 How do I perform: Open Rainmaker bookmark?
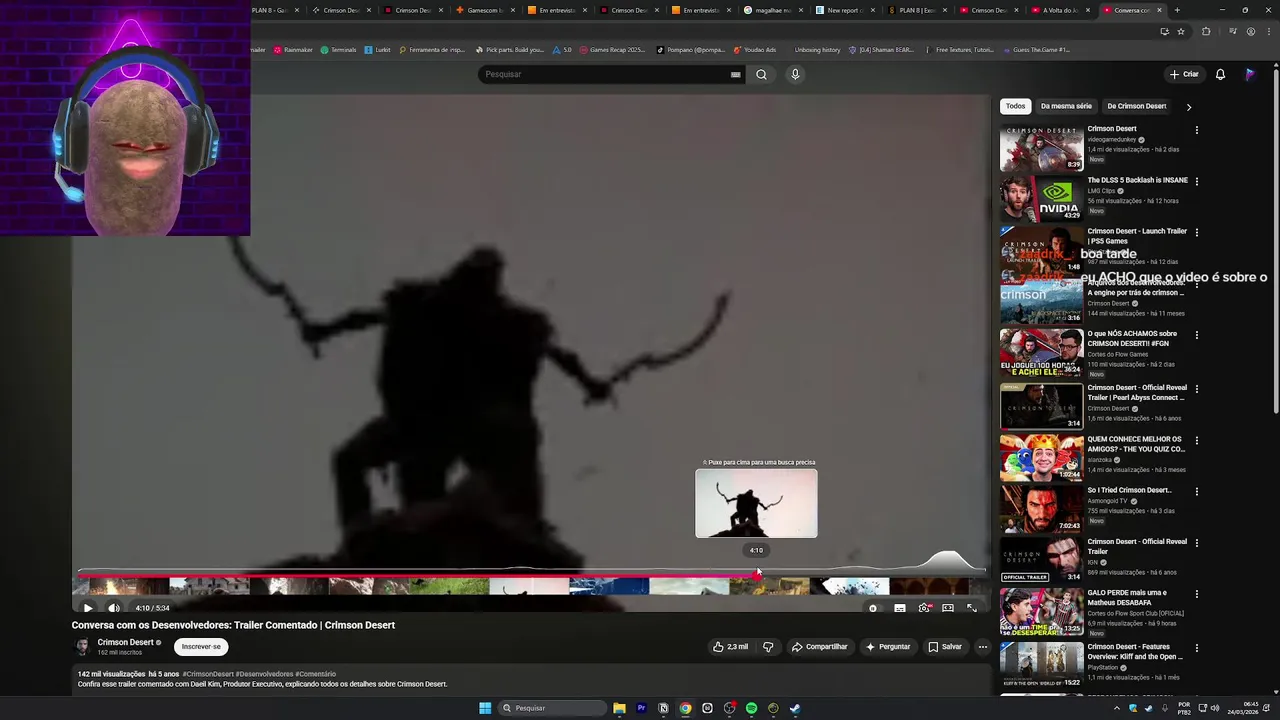click(x=293, y=50)
